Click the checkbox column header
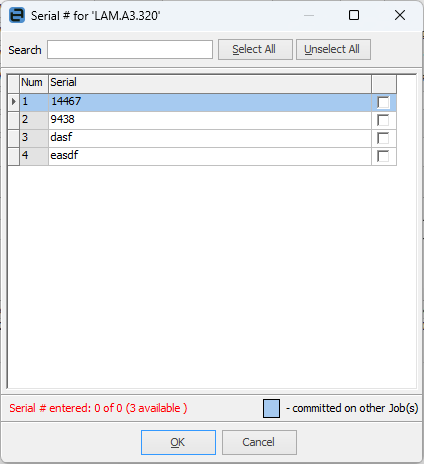The height and width of the screenshot is (464, 424). point(384,84)
